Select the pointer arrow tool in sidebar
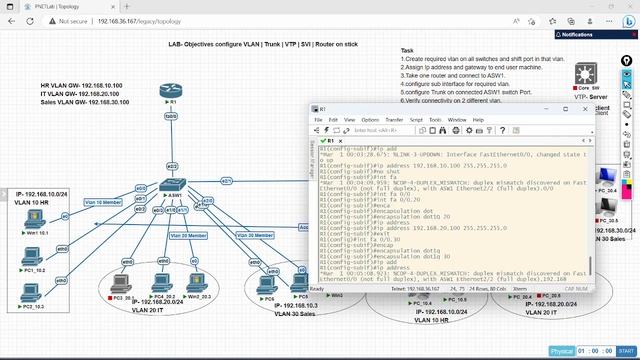The height and width of the screenshot is (360, 640). pyautogui.click(x=627, y=84)
